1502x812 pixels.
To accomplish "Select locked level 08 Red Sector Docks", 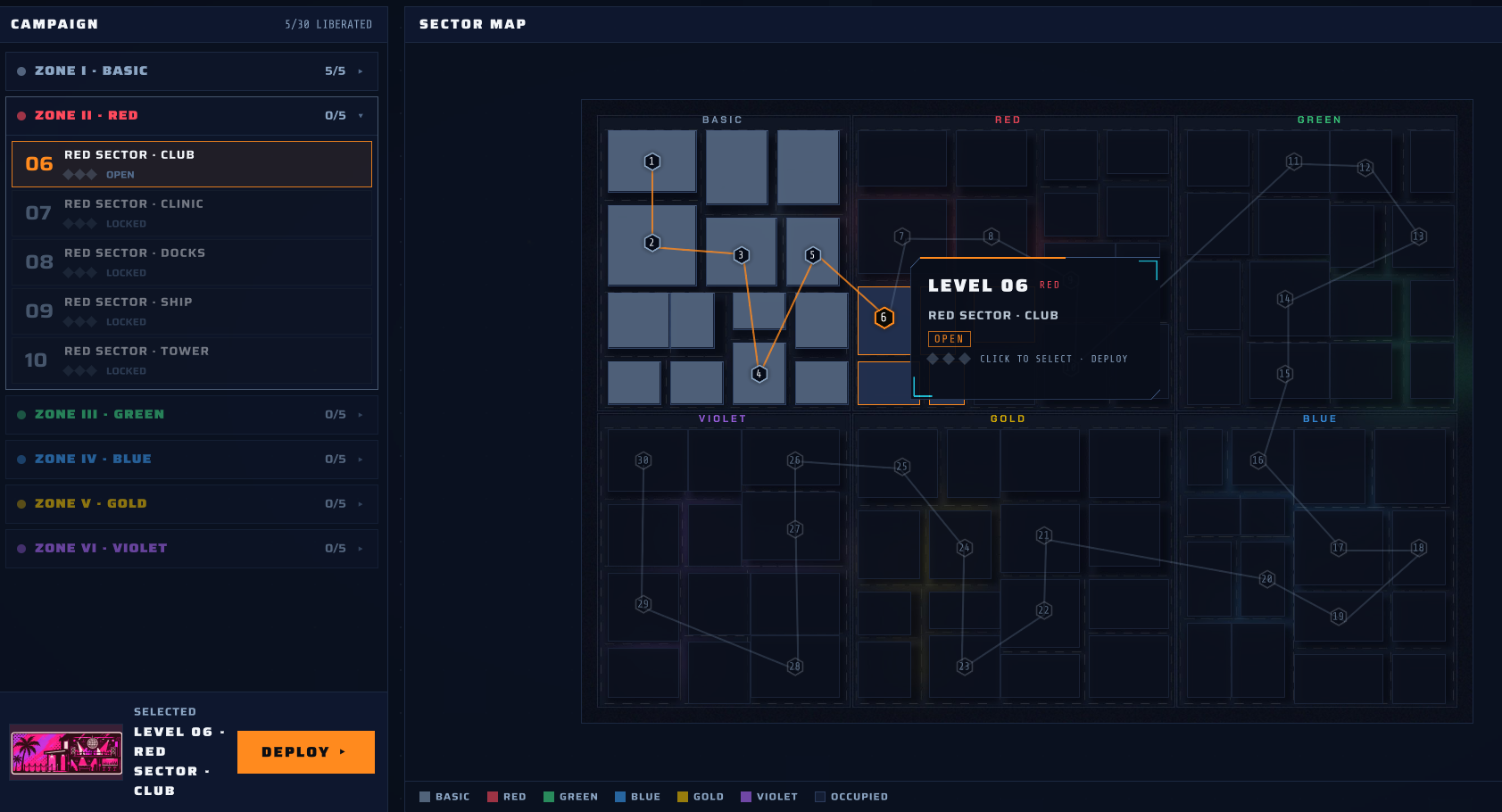I will tap(192, 262).
